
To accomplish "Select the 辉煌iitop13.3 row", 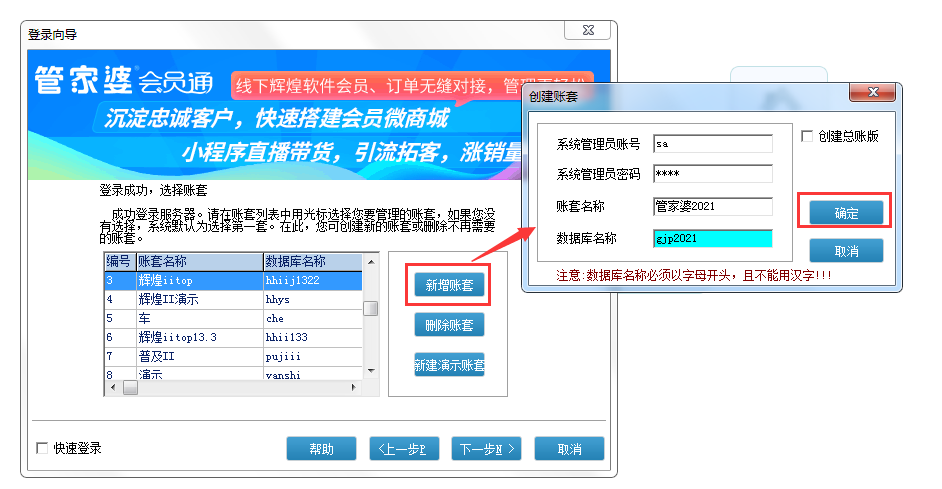I will point(234,337).
